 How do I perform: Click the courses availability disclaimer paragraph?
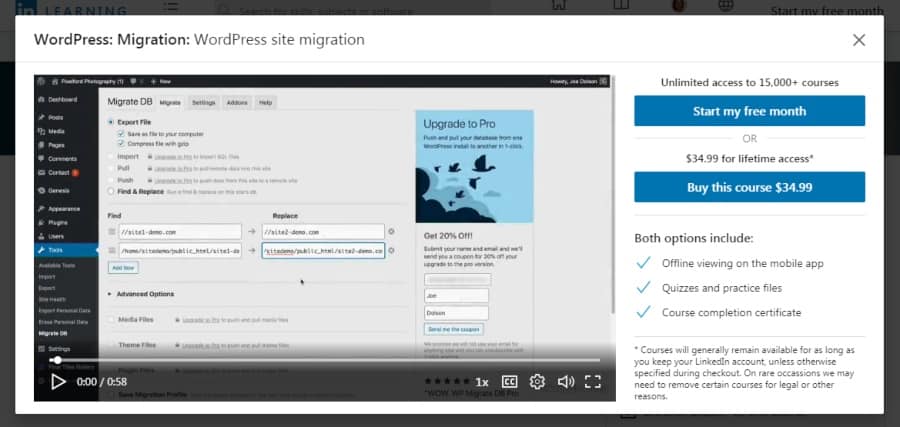[x=746, y=373]
